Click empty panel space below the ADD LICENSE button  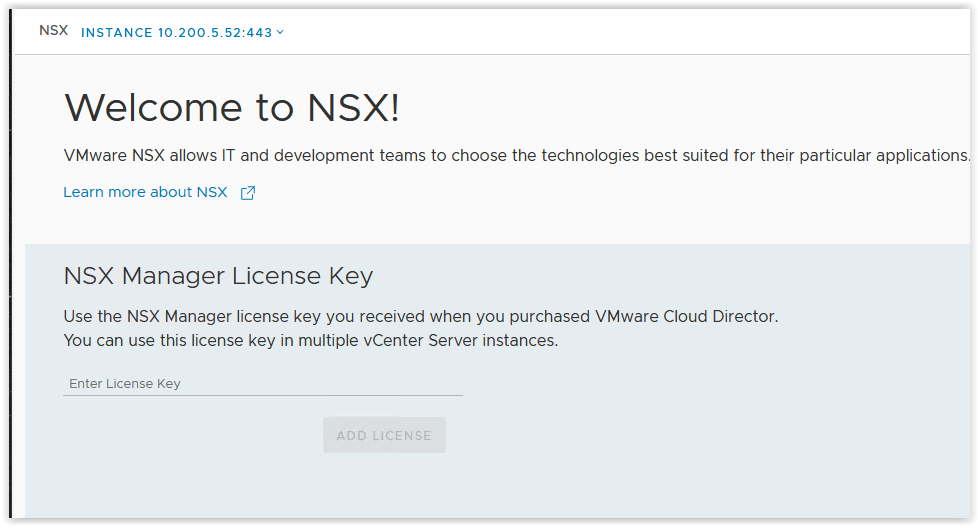coord(384,487)
